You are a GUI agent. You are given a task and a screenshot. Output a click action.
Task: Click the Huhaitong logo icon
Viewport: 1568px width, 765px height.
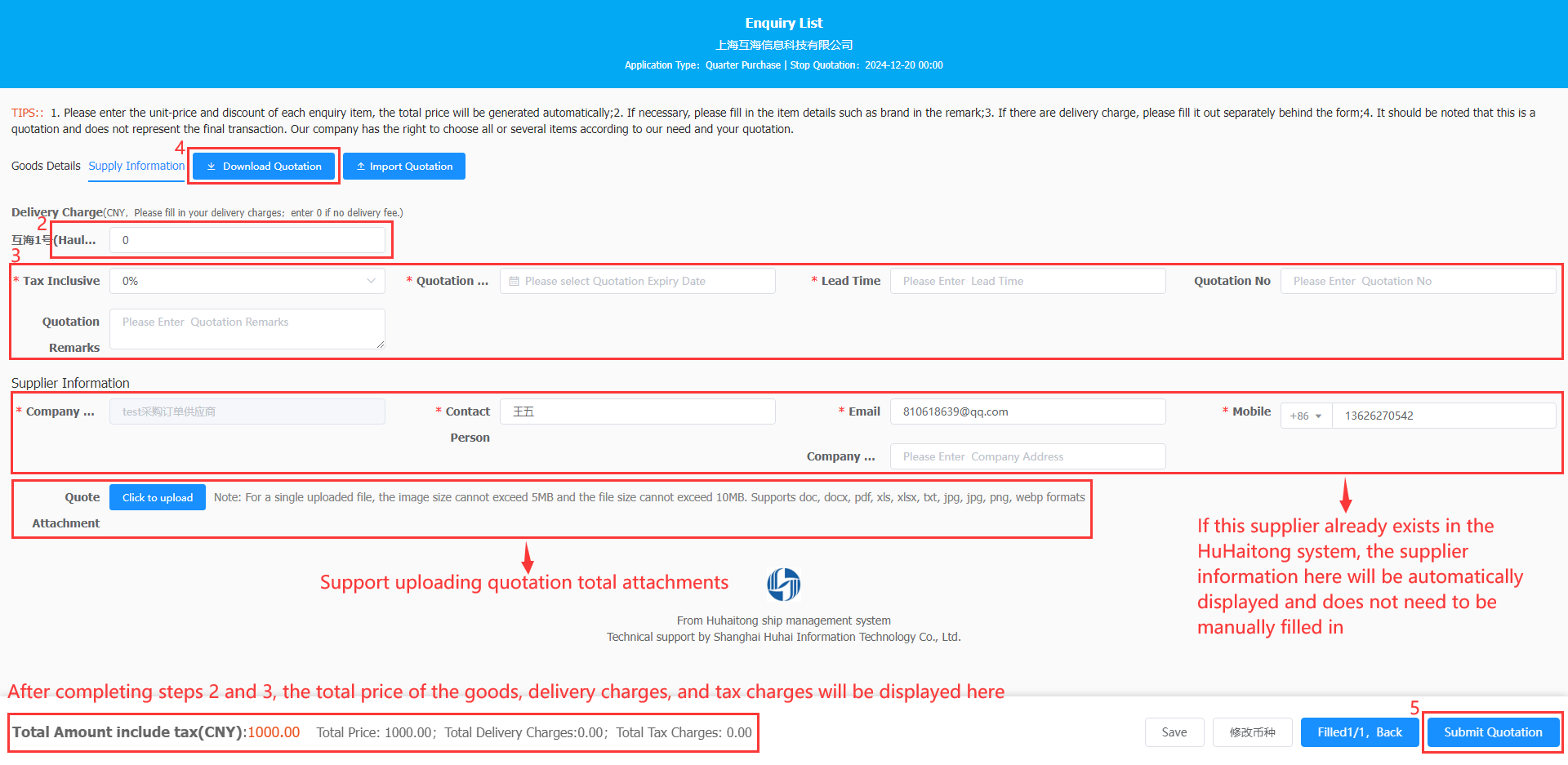784,585
